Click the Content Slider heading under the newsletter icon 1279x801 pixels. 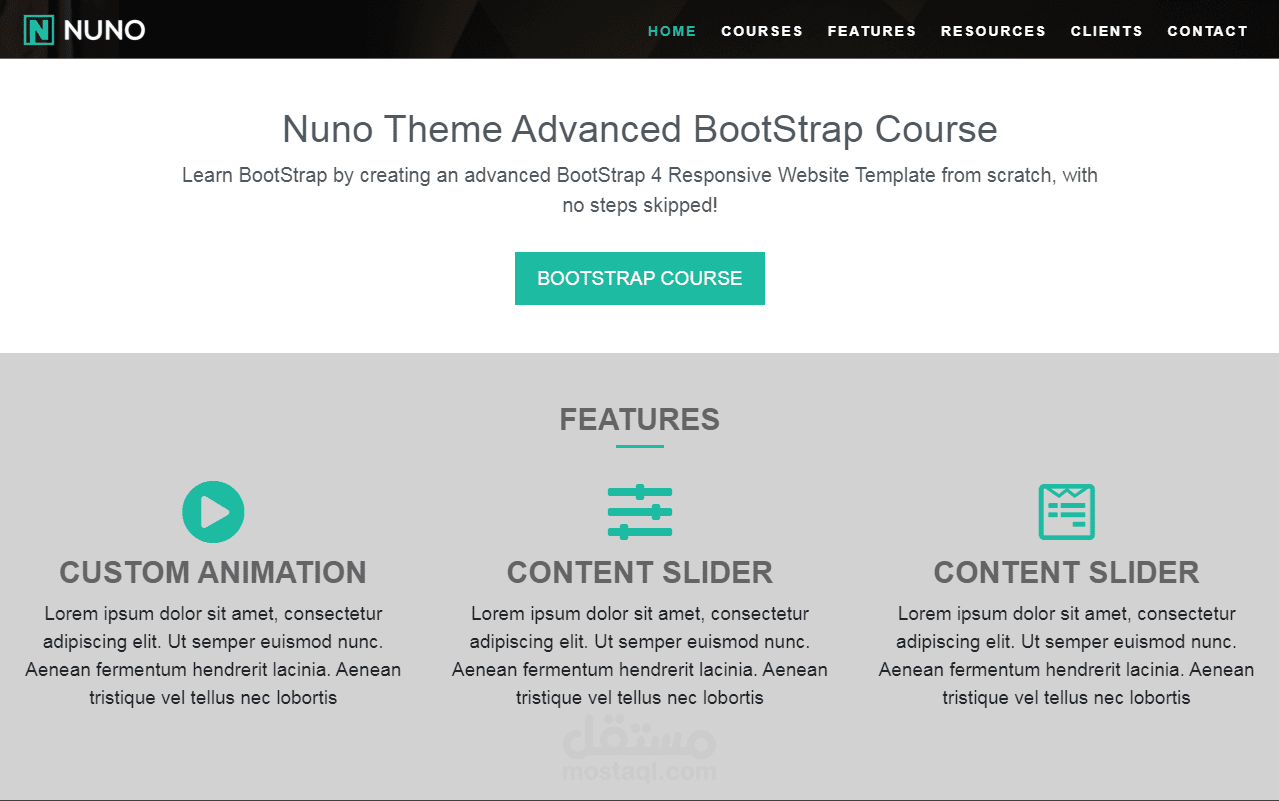click(x=1066, y=572)
